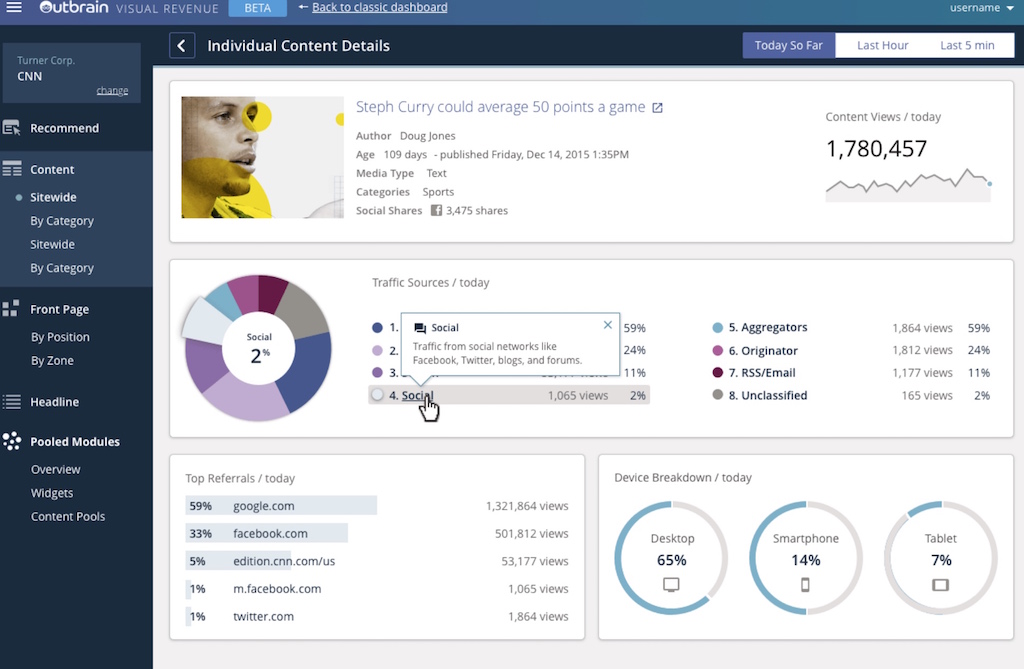The height and width of the screenshot is (669, 1024).
Task: Click the Tablet device icon
Action: coord(940,585)
